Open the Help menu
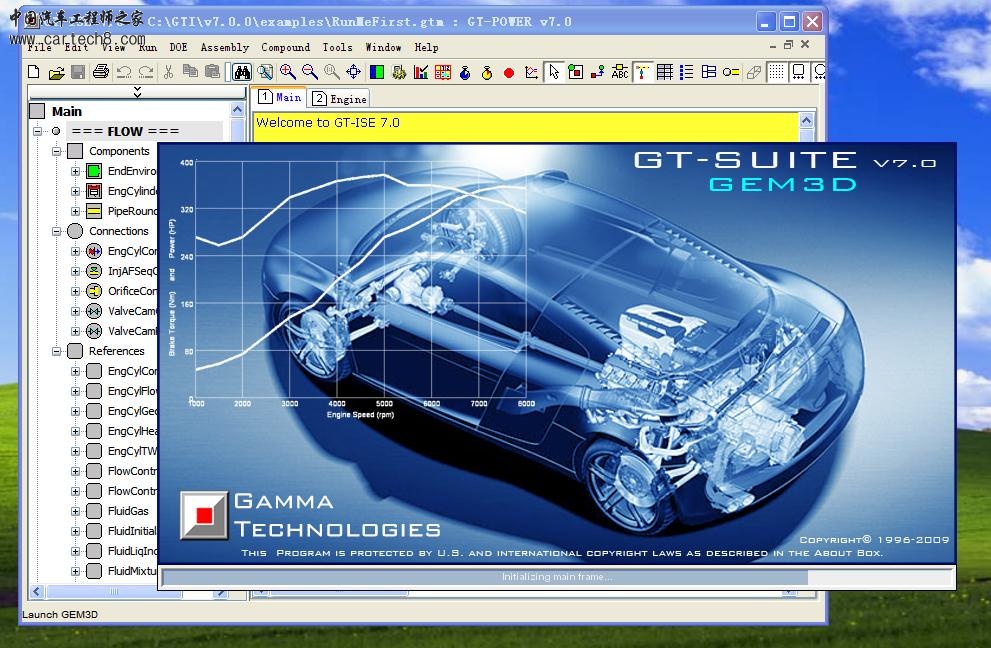The height and width of the screenshot is (648, 991). 427,47
